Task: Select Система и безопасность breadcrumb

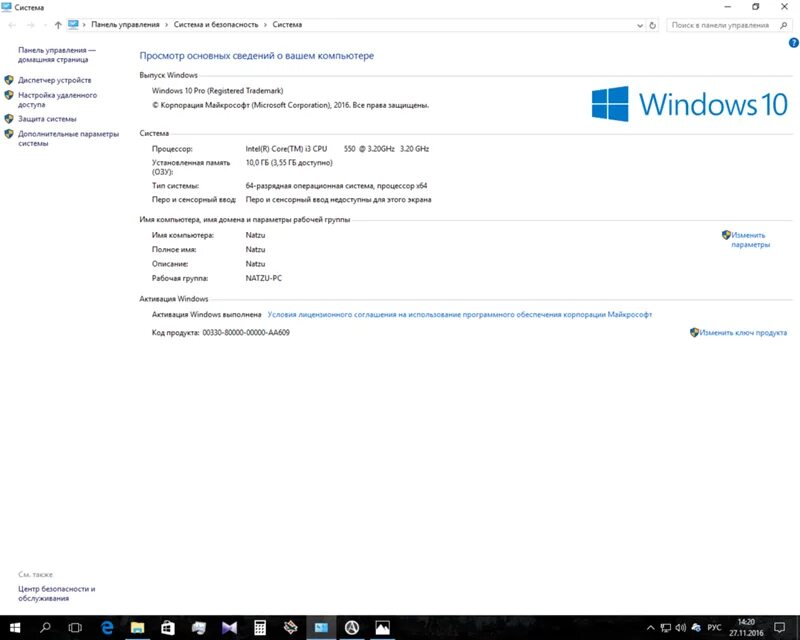Action: 216,24
